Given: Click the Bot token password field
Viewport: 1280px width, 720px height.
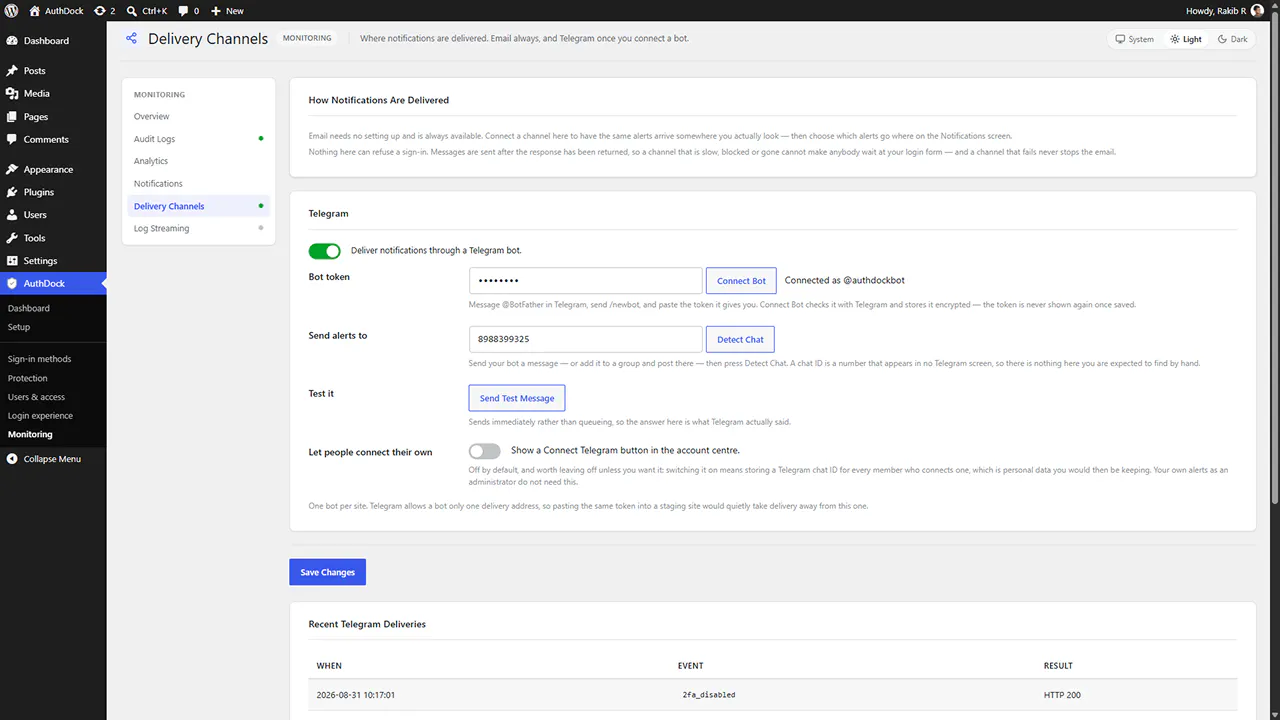Looking at the screenshot, I should 586,281.
